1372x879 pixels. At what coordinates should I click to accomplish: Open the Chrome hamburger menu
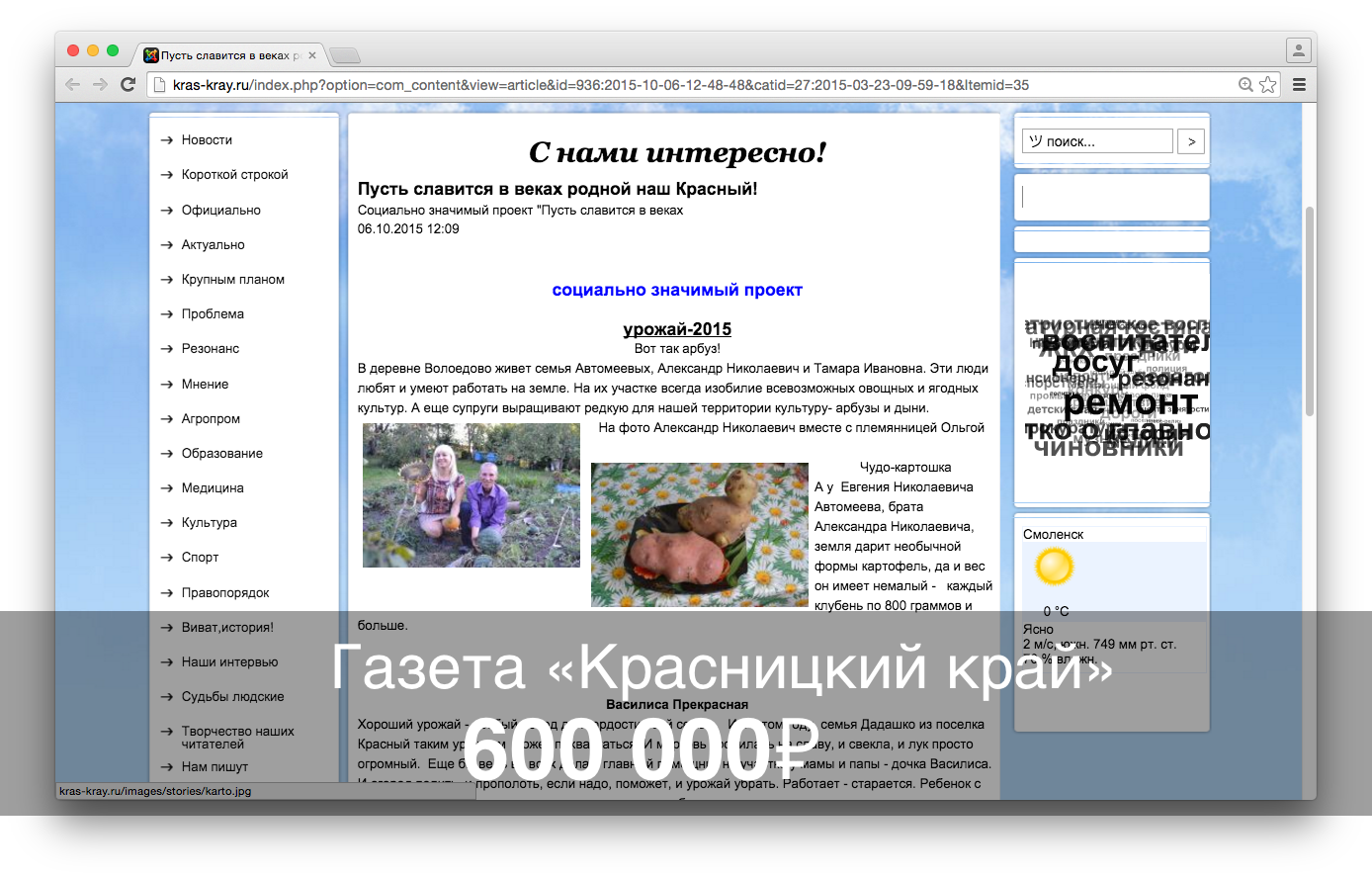1300,84
